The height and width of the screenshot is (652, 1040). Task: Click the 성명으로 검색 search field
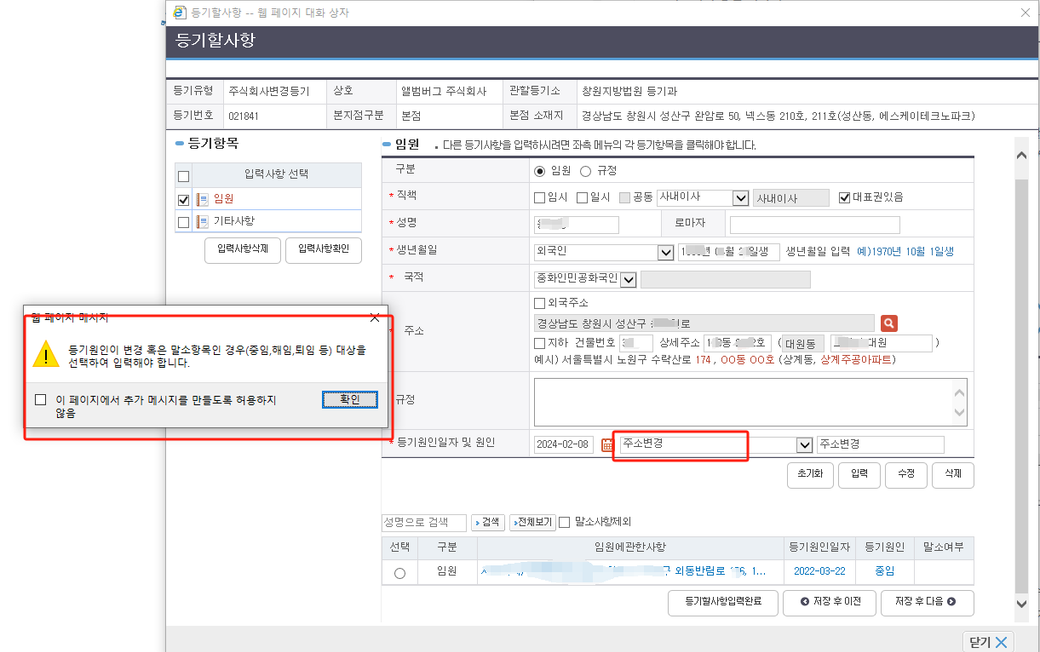pos(424,522)
